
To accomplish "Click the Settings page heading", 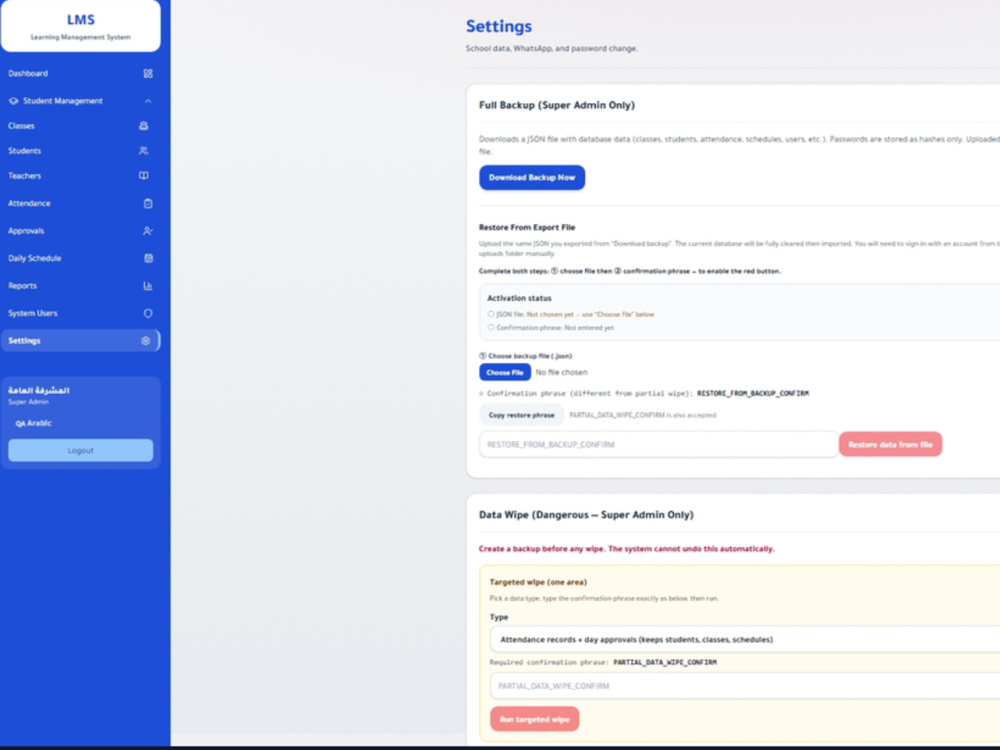I will pyautogui.click(x=499, y=26).
